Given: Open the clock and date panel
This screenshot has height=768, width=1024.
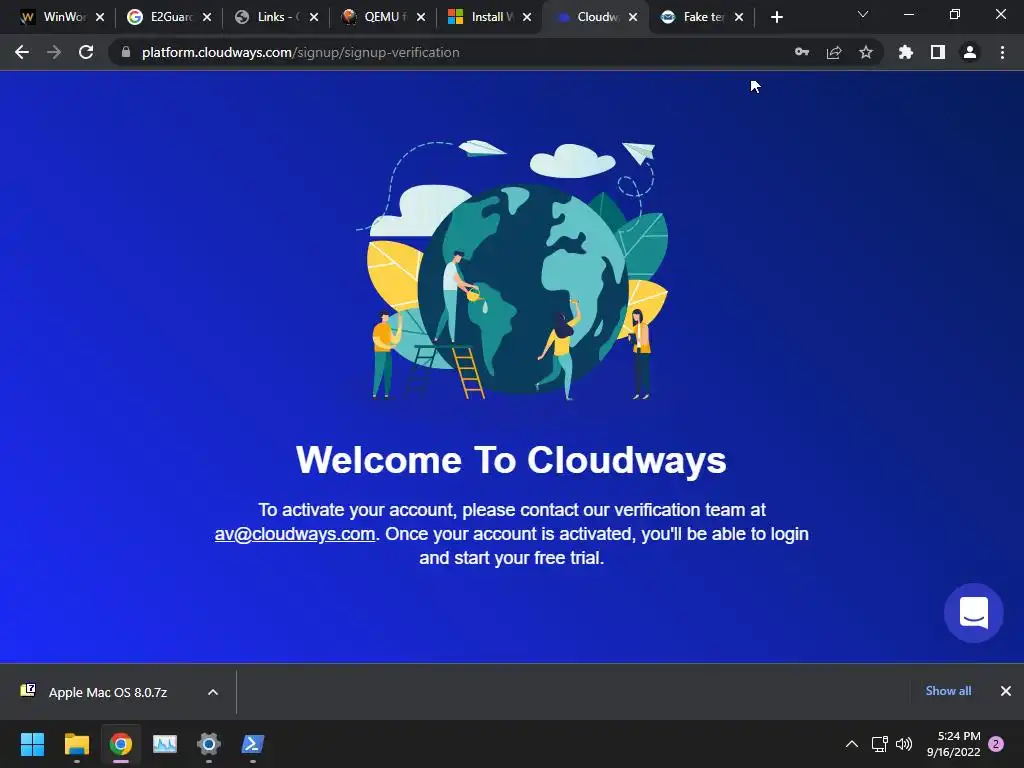Looking at the screenshot, I should [x=953, y=744].
